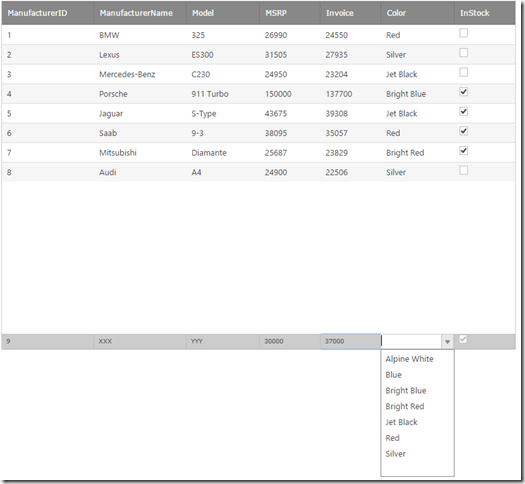Choose Blue in the color dropdown list
This screenshot has width=525, height=484.
pos(417,375)
